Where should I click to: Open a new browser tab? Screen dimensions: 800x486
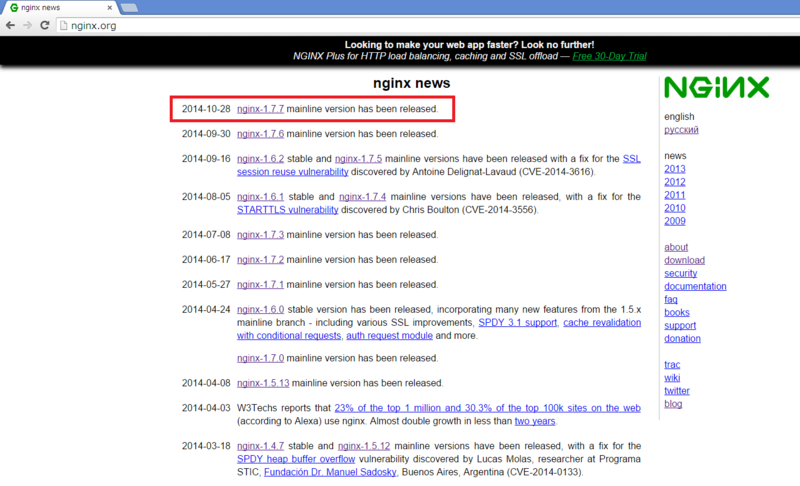(x=129, y=8)
